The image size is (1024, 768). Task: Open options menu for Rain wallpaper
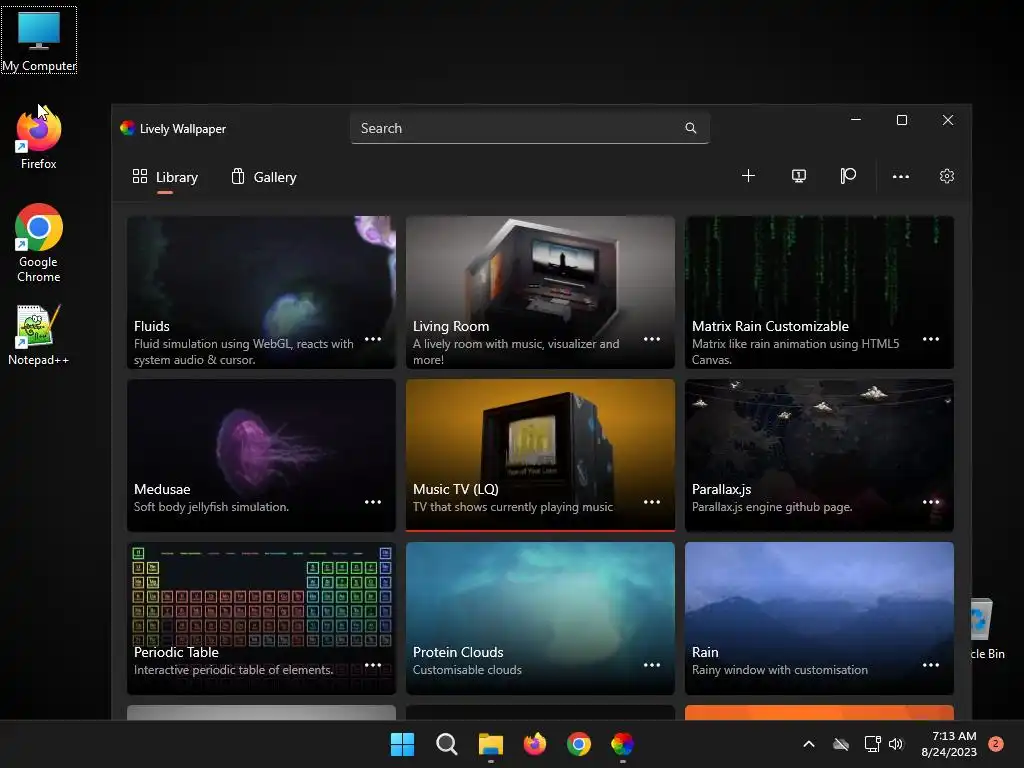[931, 665]
